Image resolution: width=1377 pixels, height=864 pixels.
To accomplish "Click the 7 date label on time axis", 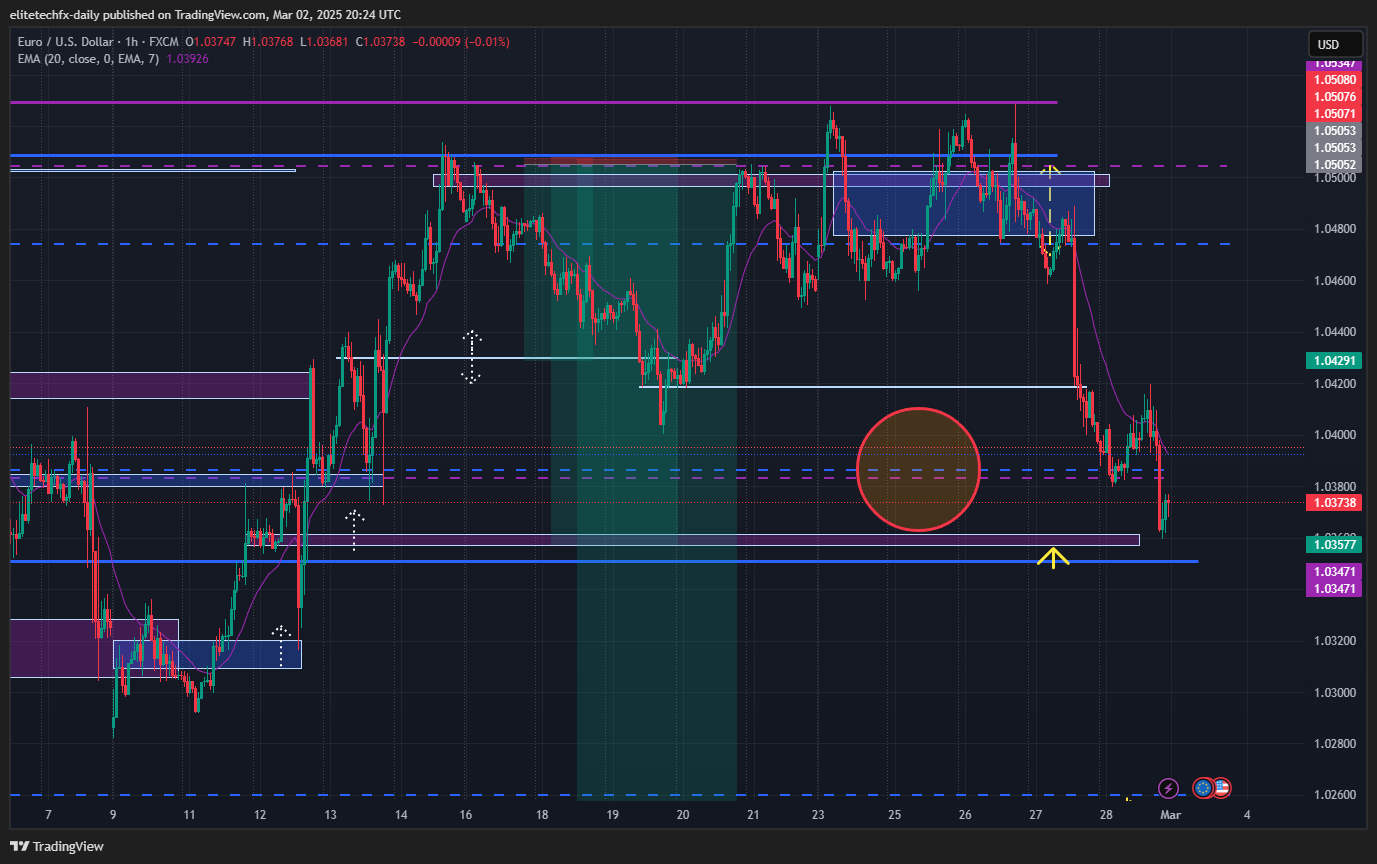I will click(48, 815).
